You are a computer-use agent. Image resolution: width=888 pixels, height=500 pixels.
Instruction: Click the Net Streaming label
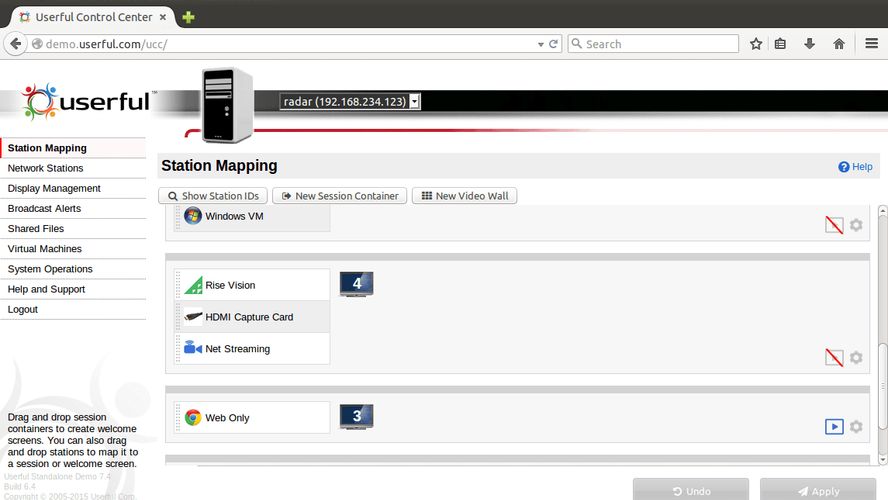(237, 349)
